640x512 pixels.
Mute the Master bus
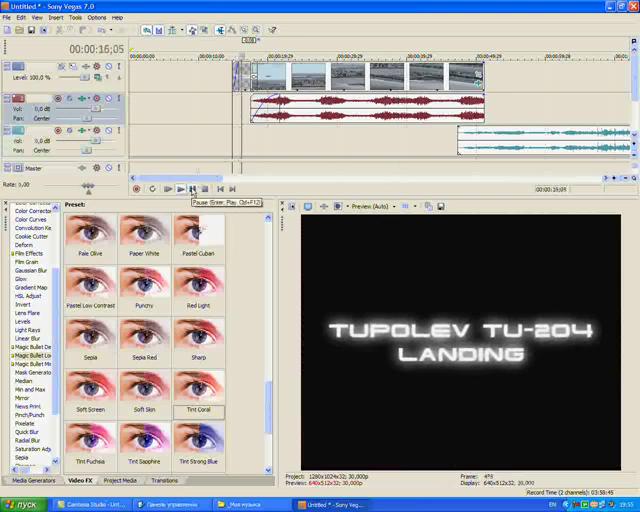109,168
